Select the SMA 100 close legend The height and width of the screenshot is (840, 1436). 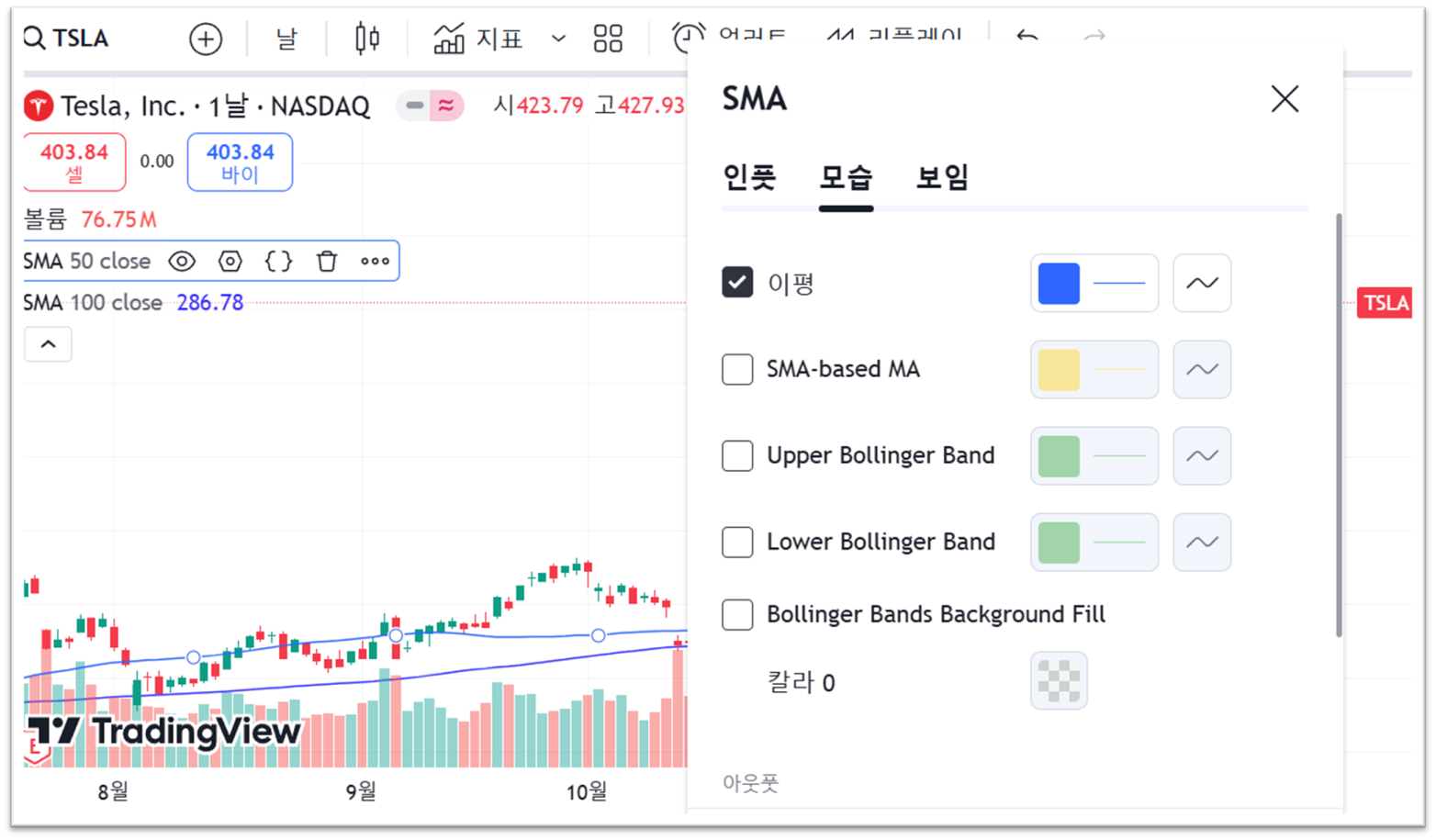[x=133, y=303]
